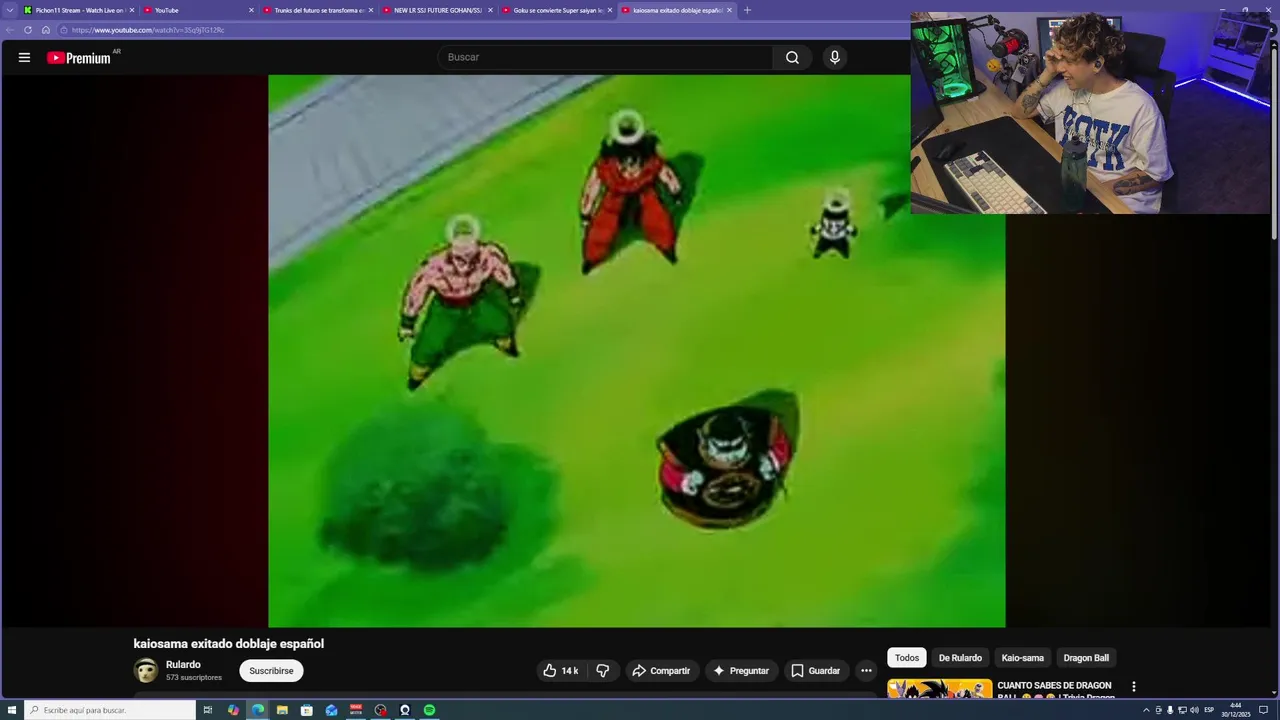Open File Explorer from taskbar

[282, 710]
